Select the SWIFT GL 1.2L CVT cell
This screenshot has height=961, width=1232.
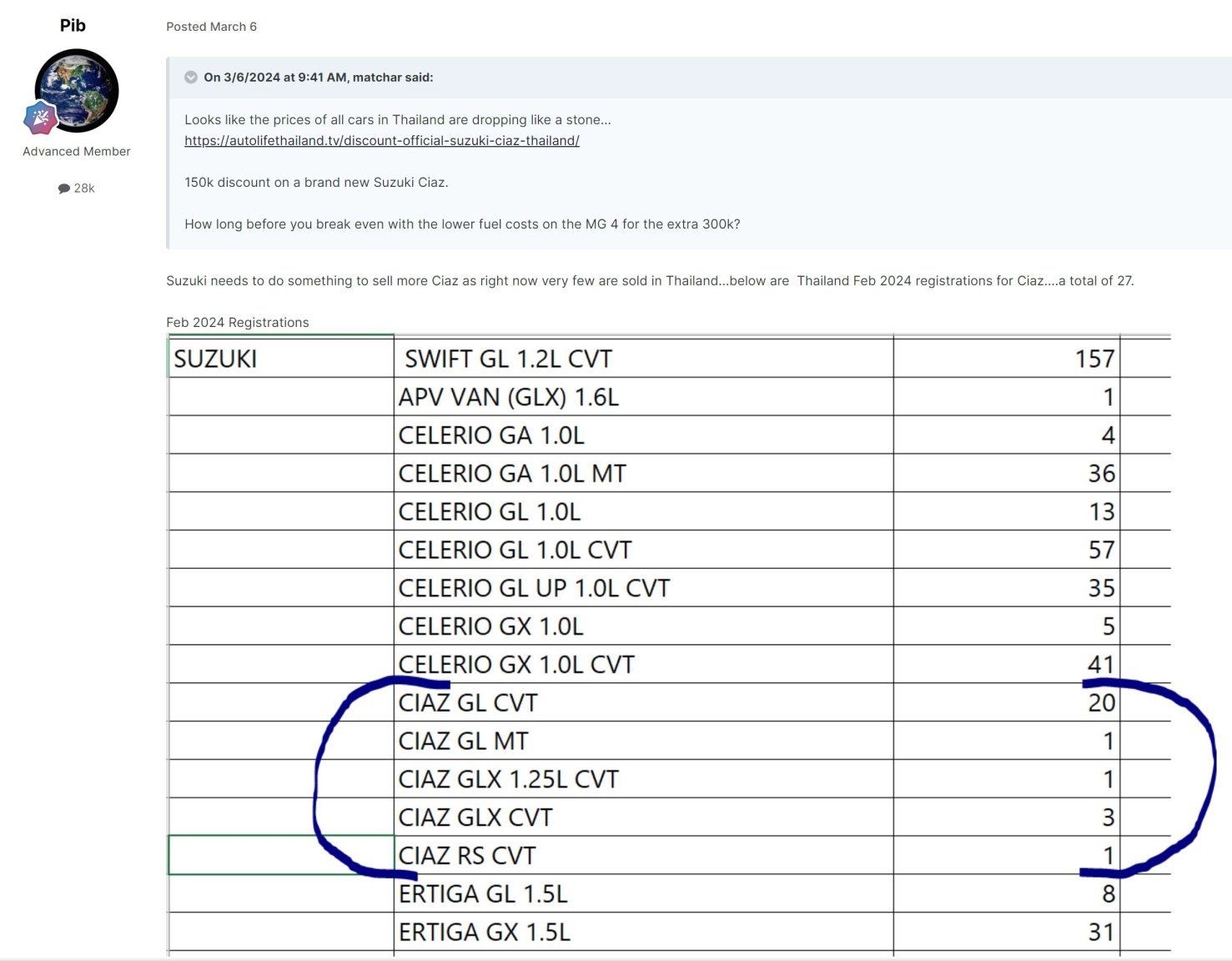click(x=643, y=358)
